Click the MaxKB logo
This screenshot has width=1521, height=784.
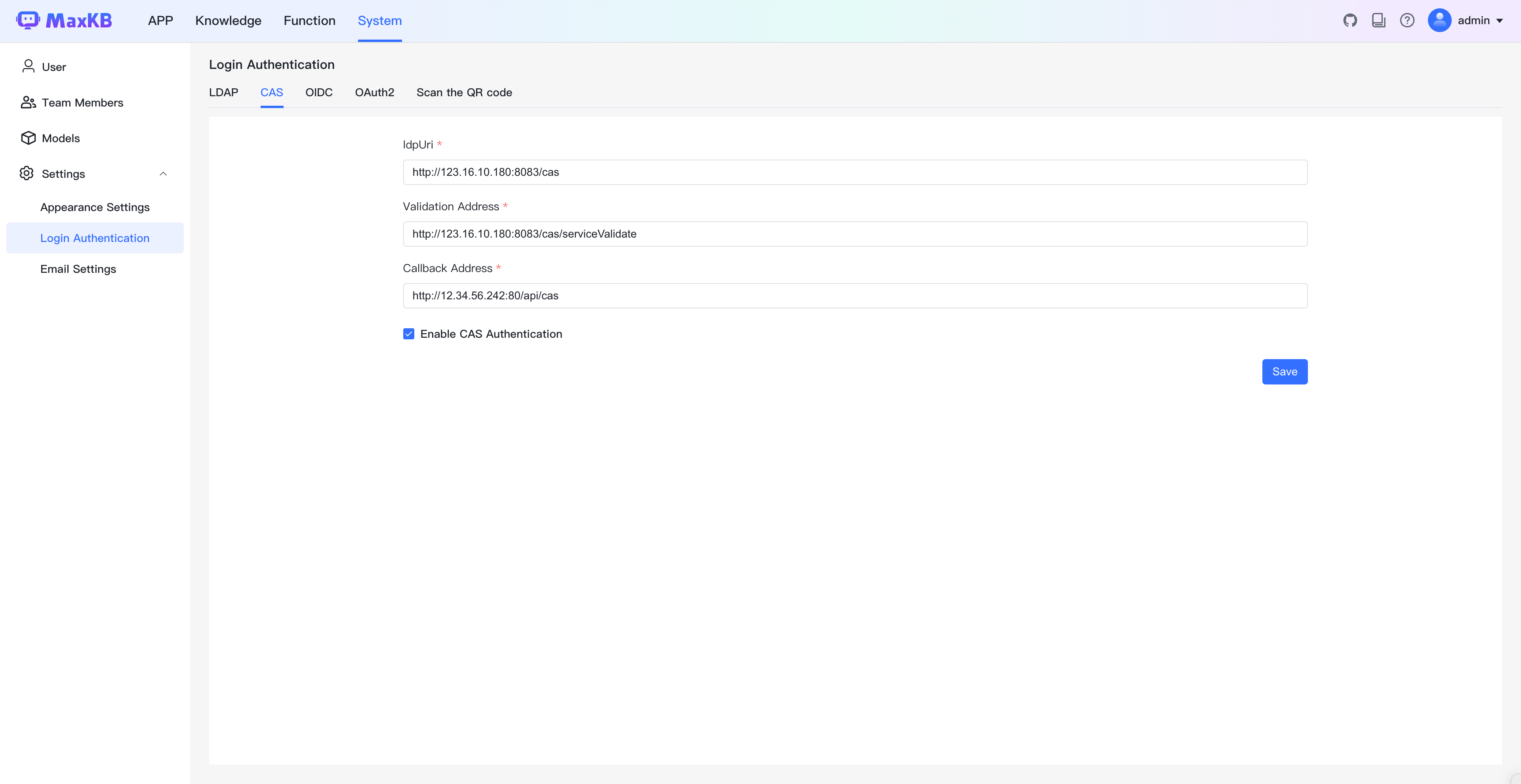pos(64,21)
